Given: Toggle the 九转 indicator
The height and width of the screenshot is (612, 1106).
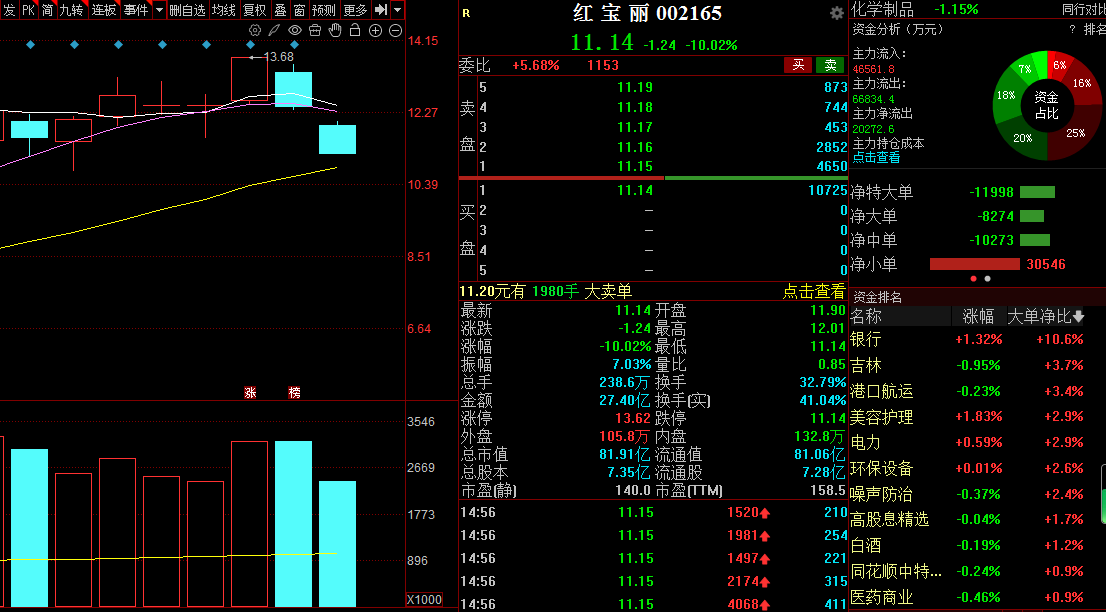Looking at the screenshot, I should (71, 10).
